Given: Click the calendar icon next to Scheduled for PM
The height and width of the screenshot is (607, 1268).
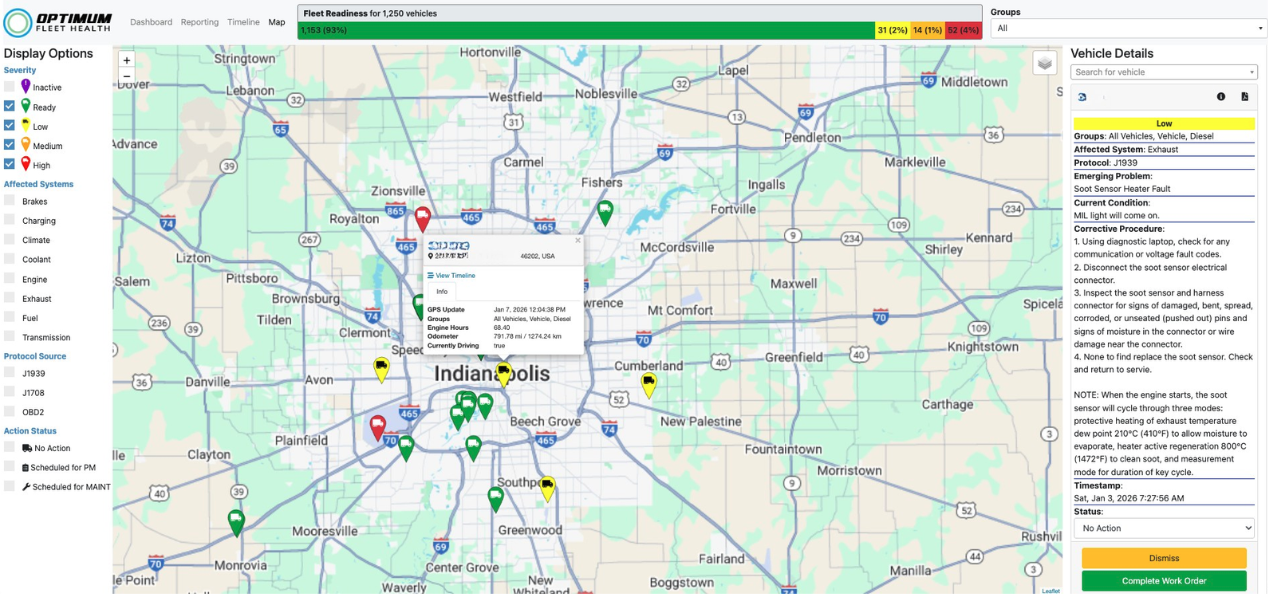Looking at the screenshot, I should click(28, 467).
